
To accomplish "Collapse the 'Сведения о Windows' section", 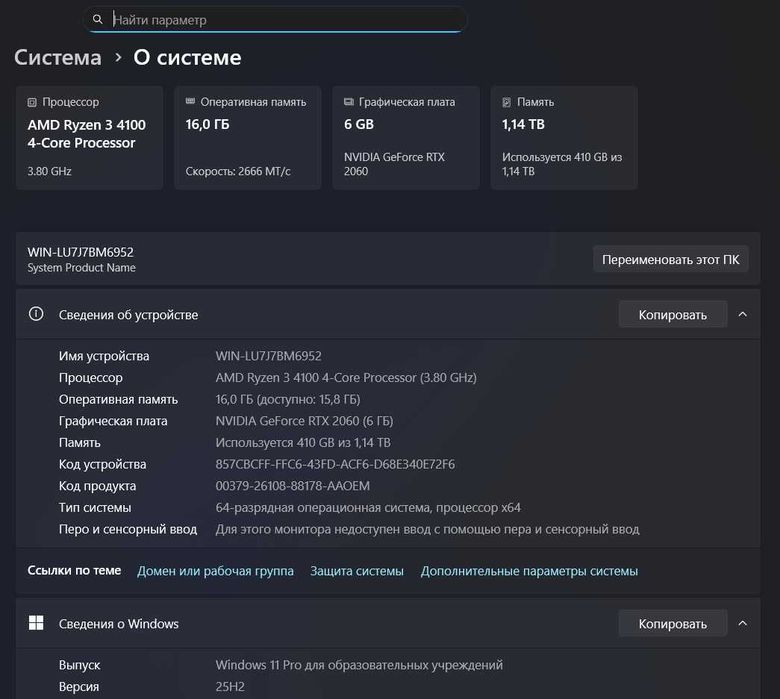I will point(743,623).
